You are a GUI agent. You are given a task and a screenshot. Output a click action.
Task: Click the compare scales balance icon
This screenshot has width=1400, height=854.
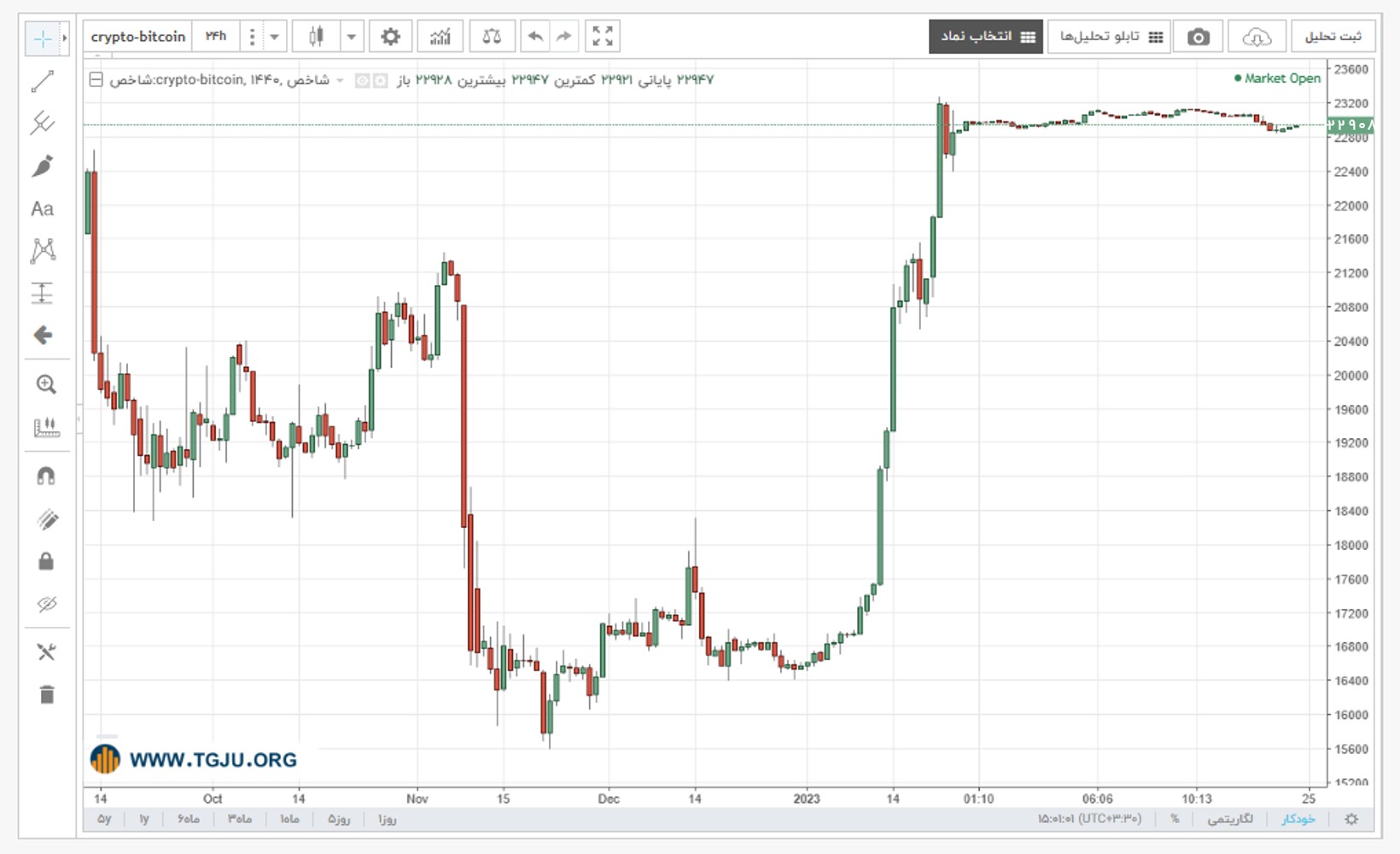pyautogui.click(x=492, y=37)
